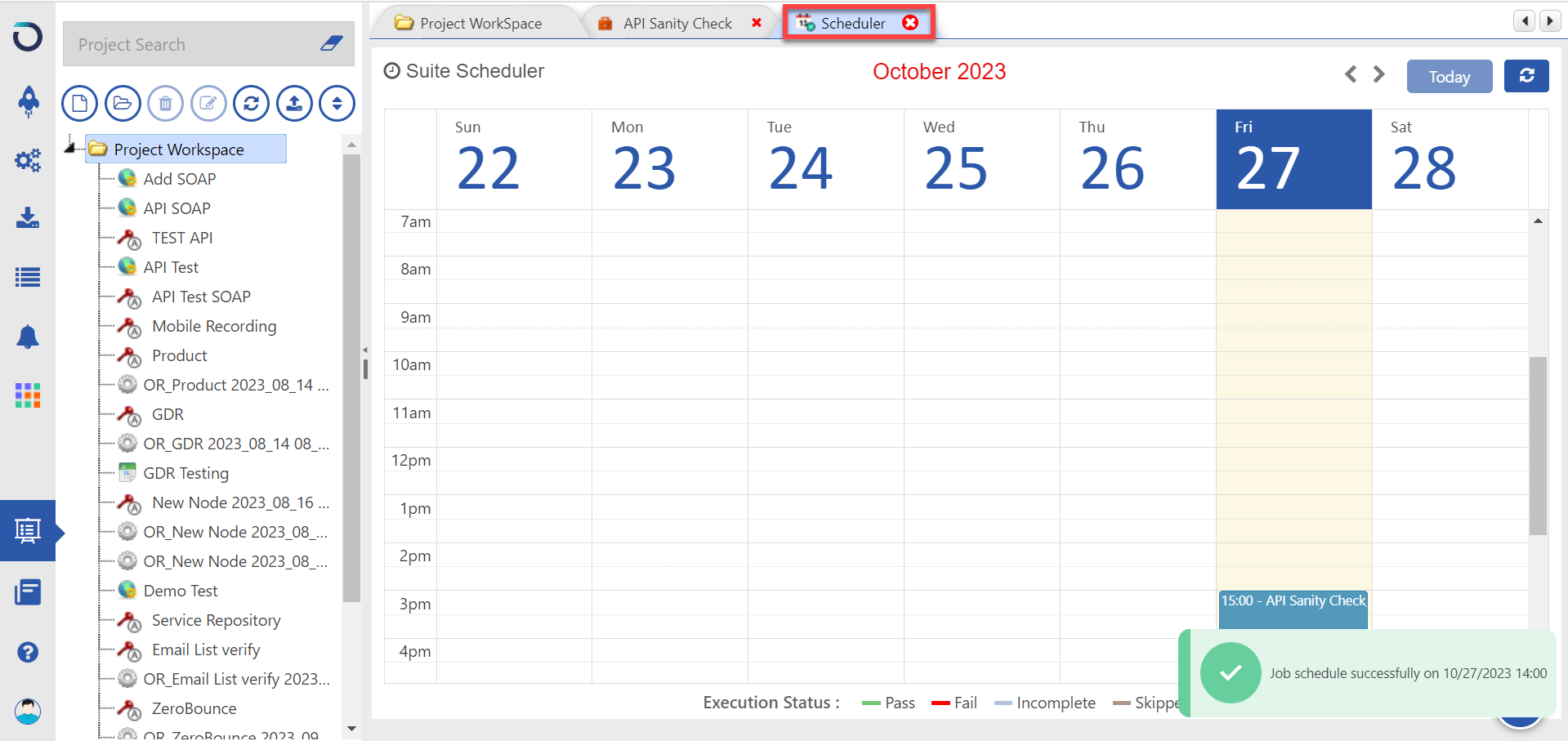Click the project tree scroll down arrow
The width and height of the screenshot is (1568, 741).
(351, 728)
